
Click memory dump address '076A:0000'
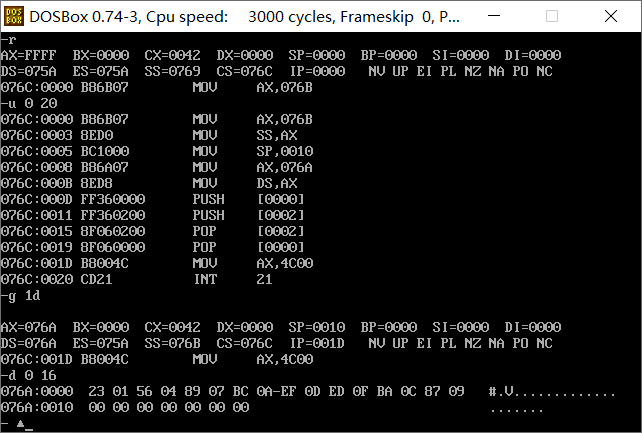[37, 391]
